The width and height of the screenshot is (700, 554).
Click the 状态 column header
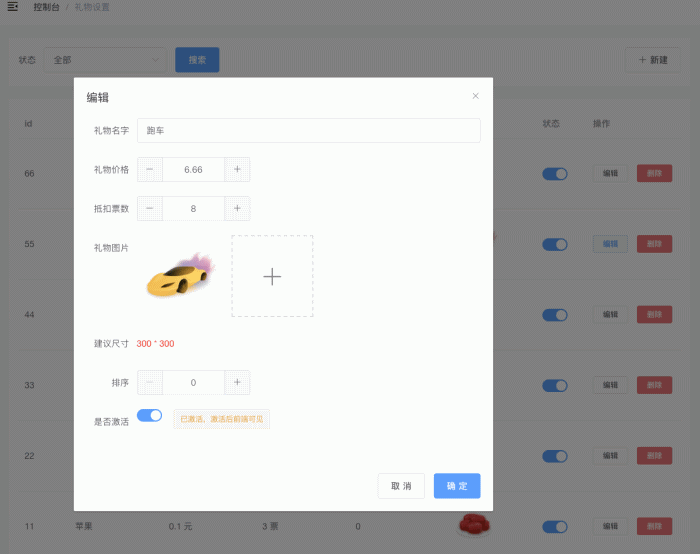pos(551,124)
